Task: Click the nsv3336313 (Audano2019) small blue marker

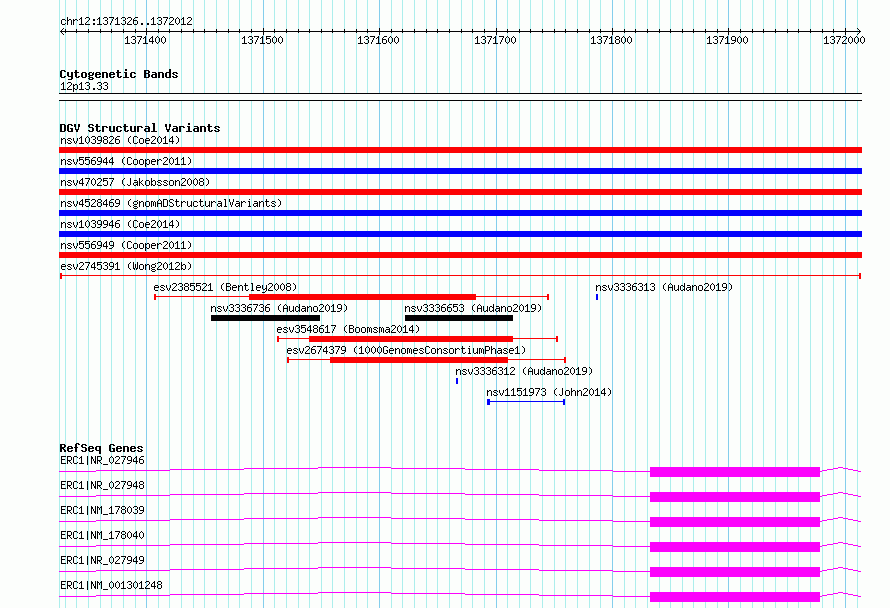Action: pos(597,297)
